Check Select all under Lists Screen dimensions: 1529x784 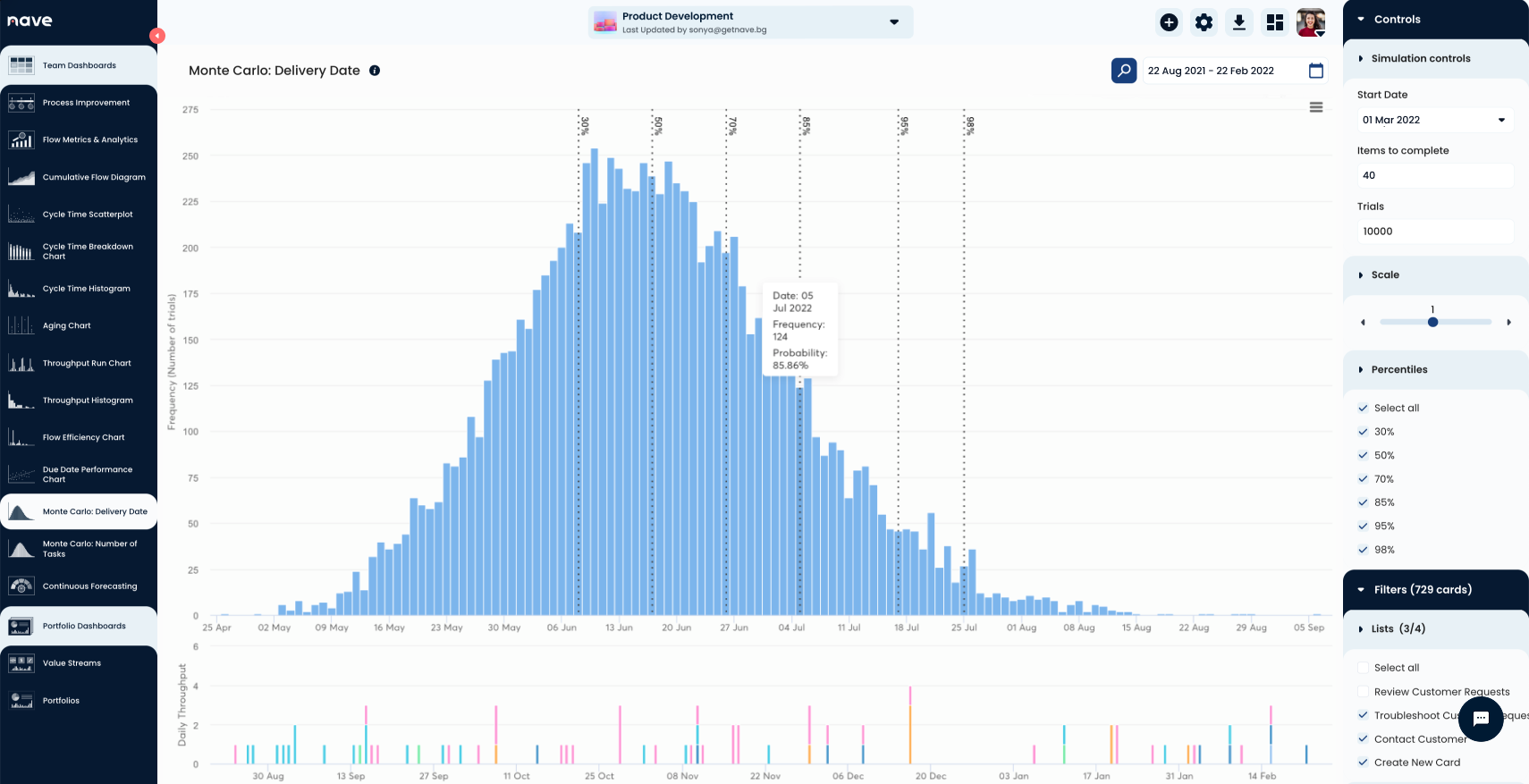(1364, 668)
